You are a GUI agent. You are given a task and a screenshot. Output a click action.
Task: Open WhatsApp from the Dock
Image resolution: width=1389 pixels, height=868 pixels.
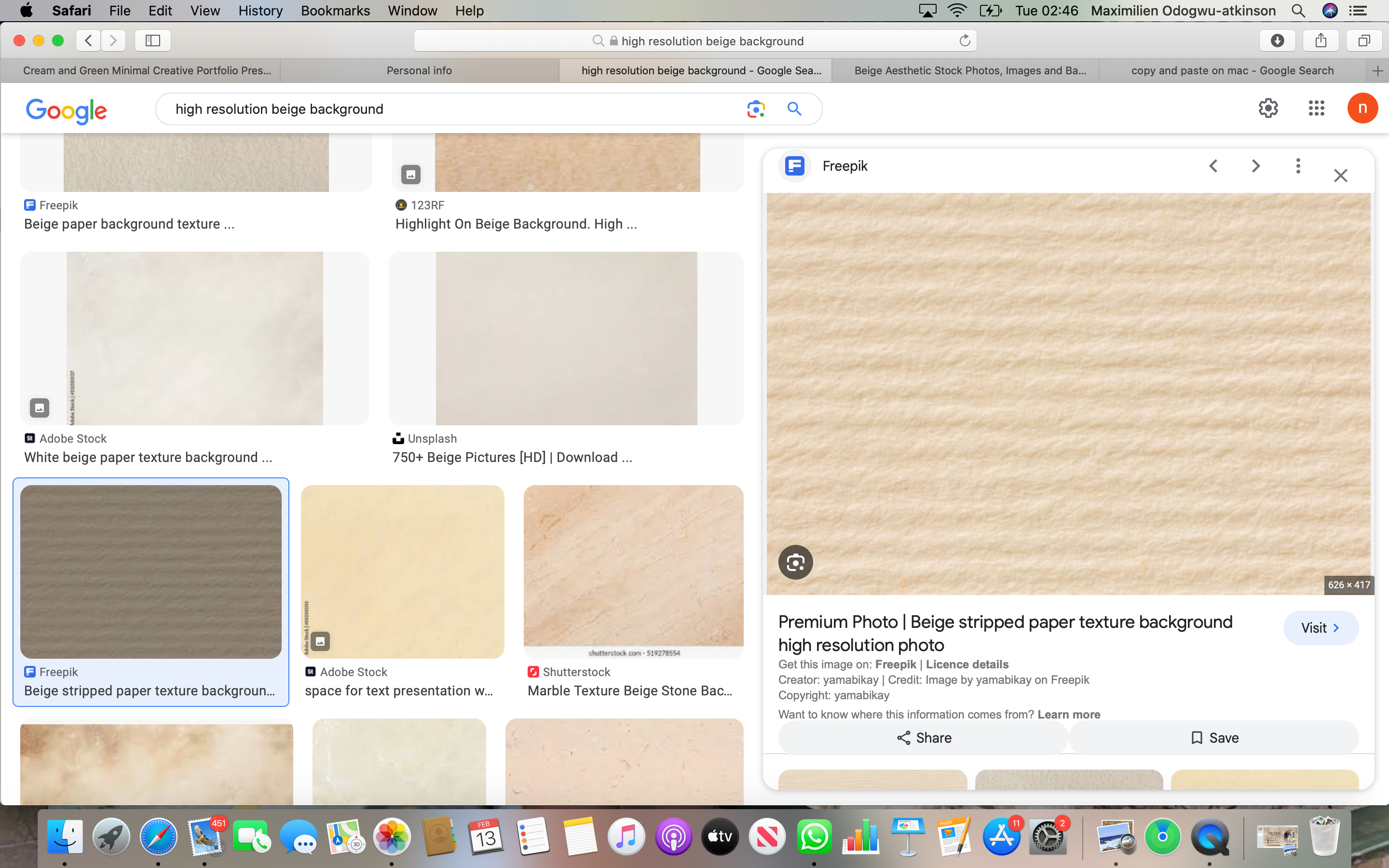click(814, 837)
